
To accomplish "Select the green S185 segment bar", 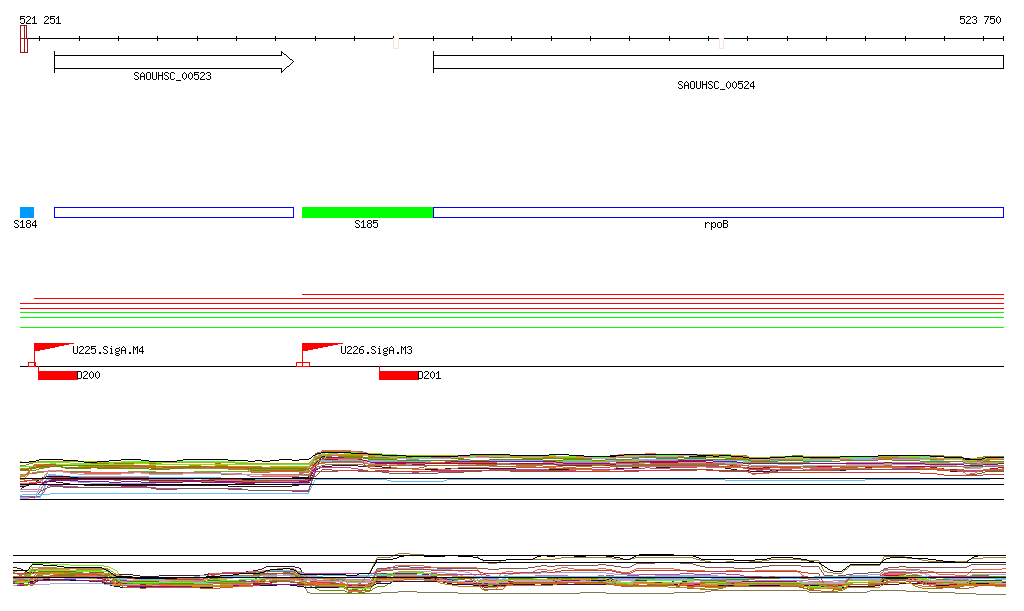I will click(x=367, y=212).
